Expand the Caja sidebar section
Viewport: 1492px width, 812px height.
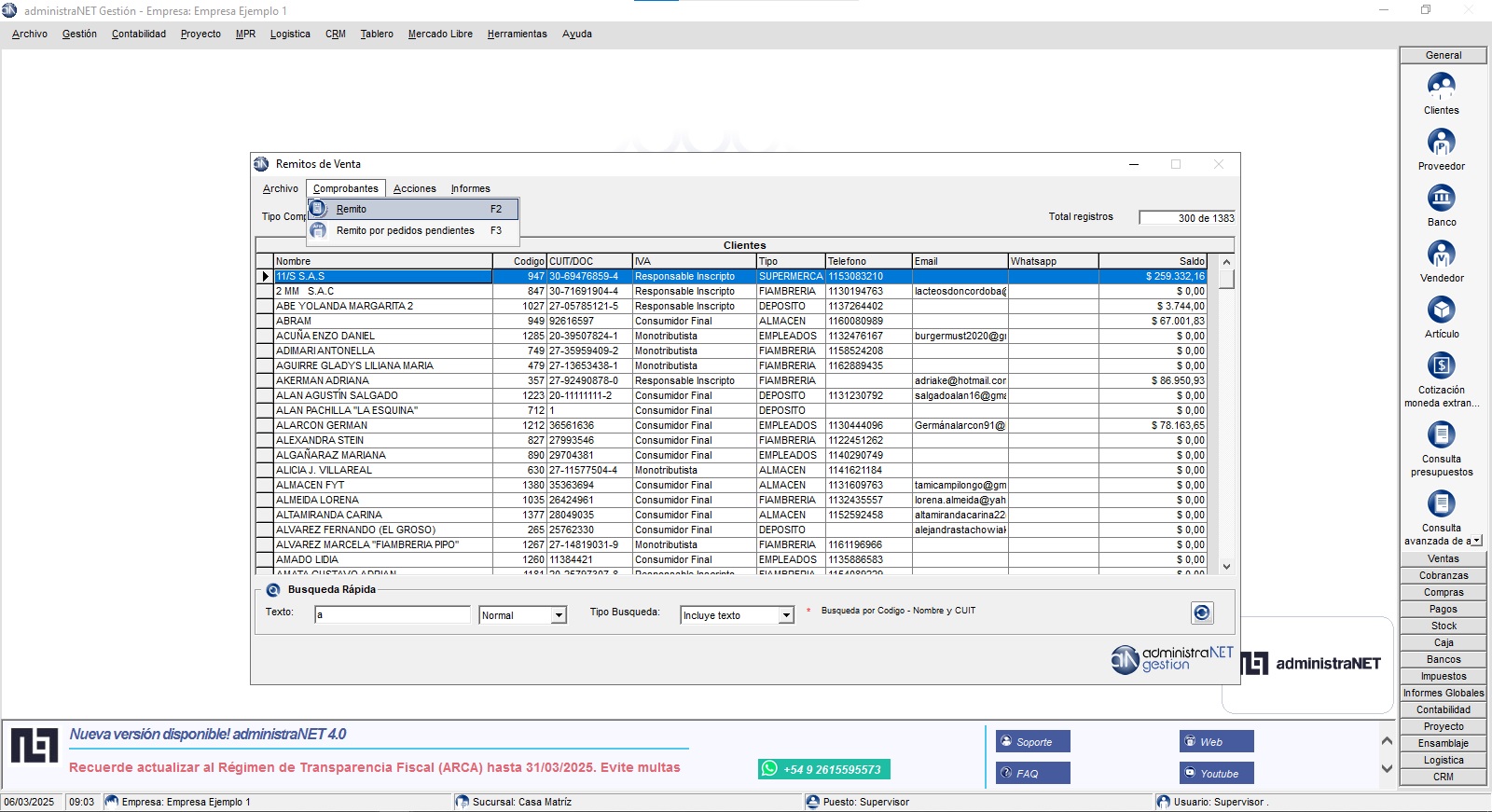(x=1444, y=643)
